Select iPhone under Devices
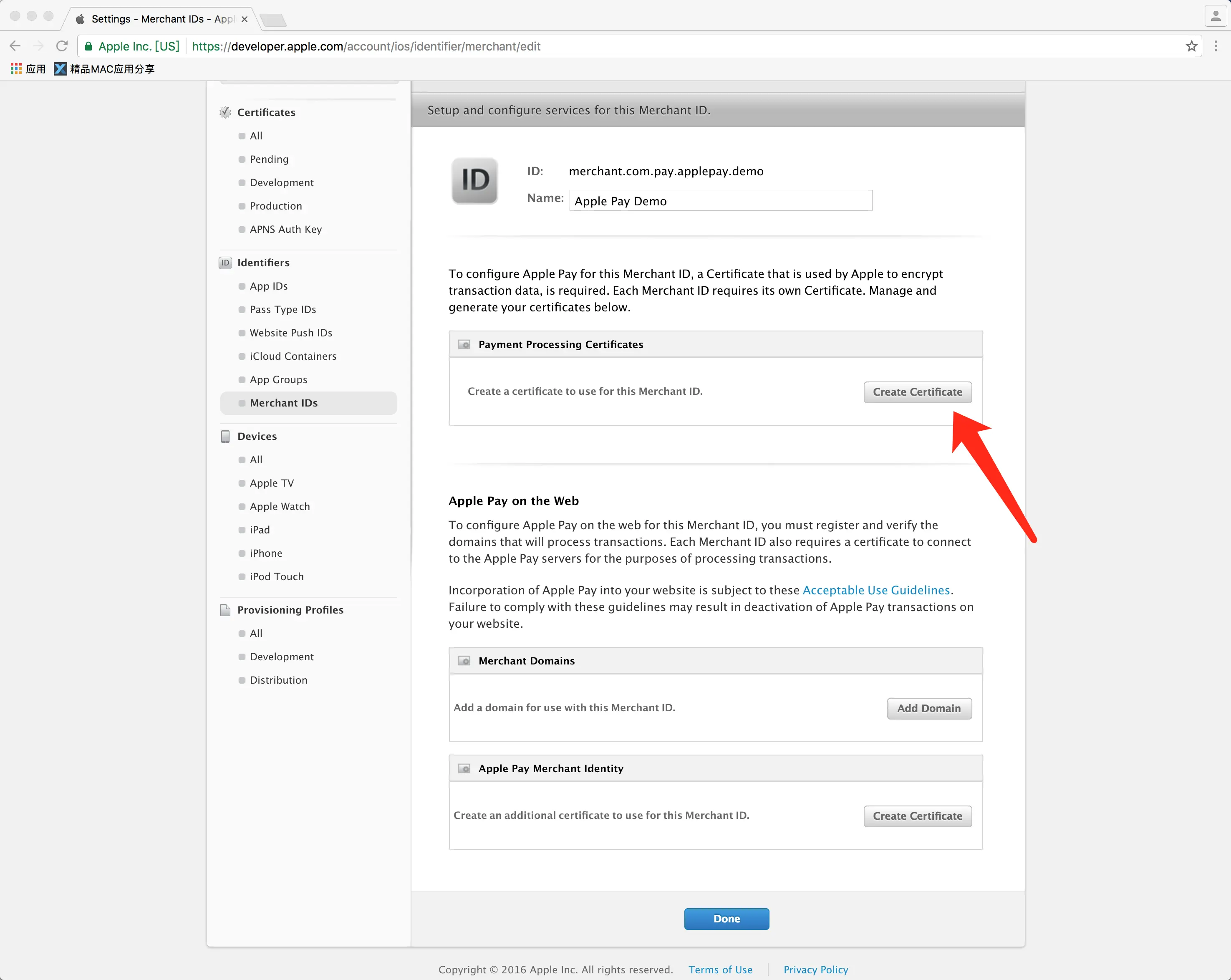The height and width of the screenshot is (980, 1231). coord(265,553)
